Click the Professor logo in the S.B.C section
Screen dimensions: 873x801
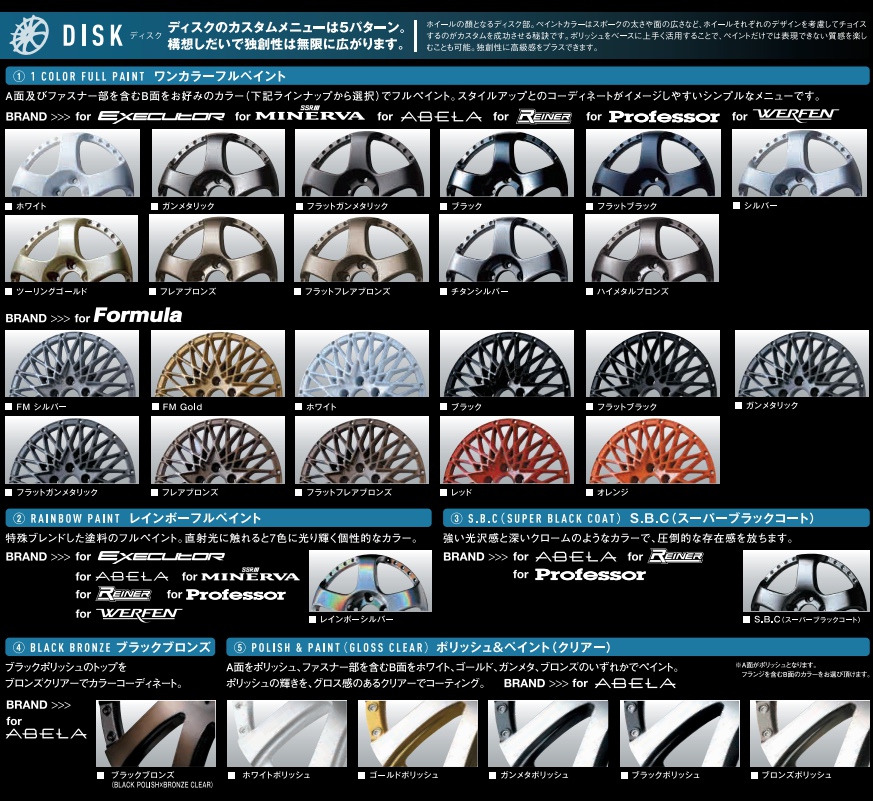tap(590, 574)
